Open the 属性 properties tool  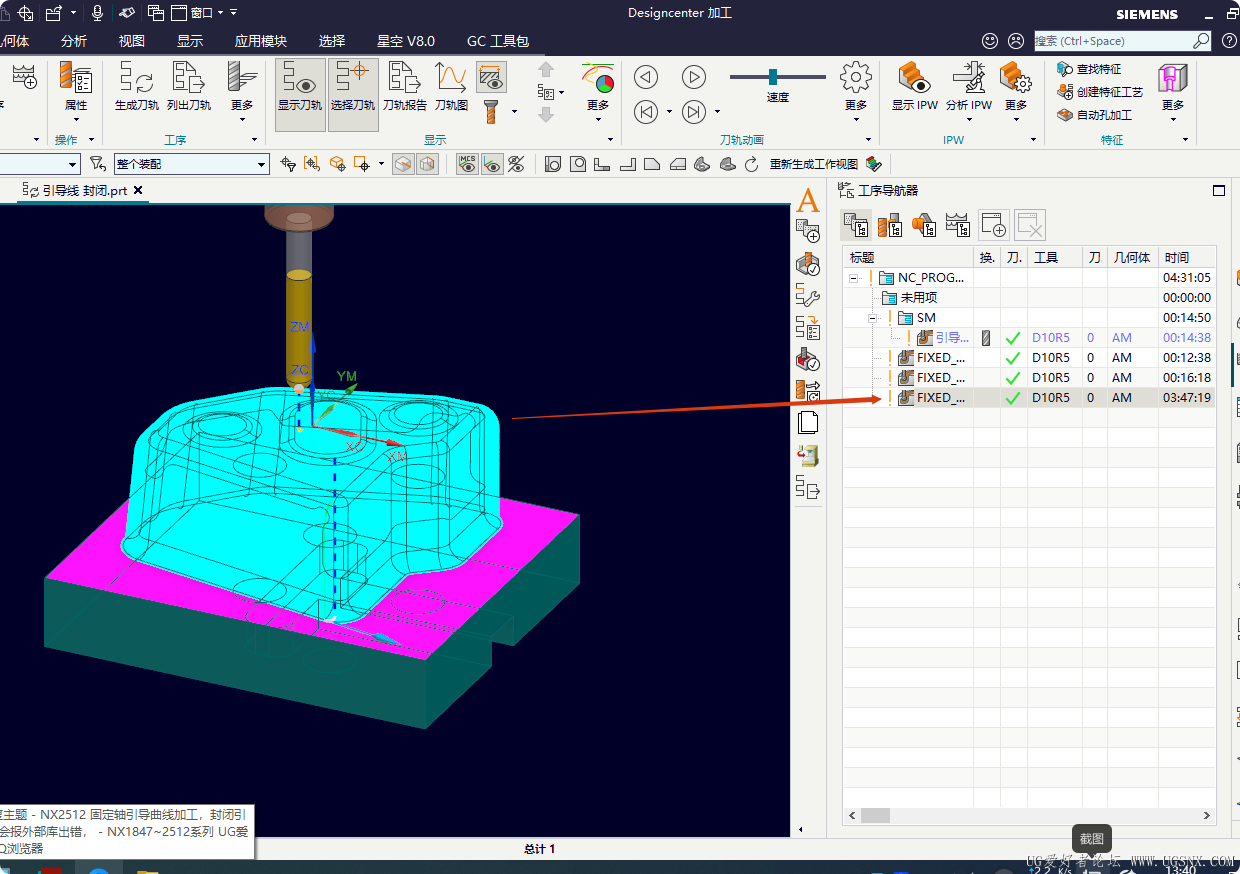(76, 85)
